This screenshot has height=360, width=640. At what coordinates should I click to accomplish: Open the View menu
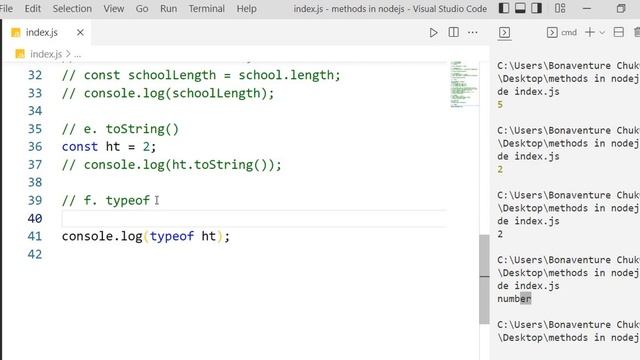113,9
